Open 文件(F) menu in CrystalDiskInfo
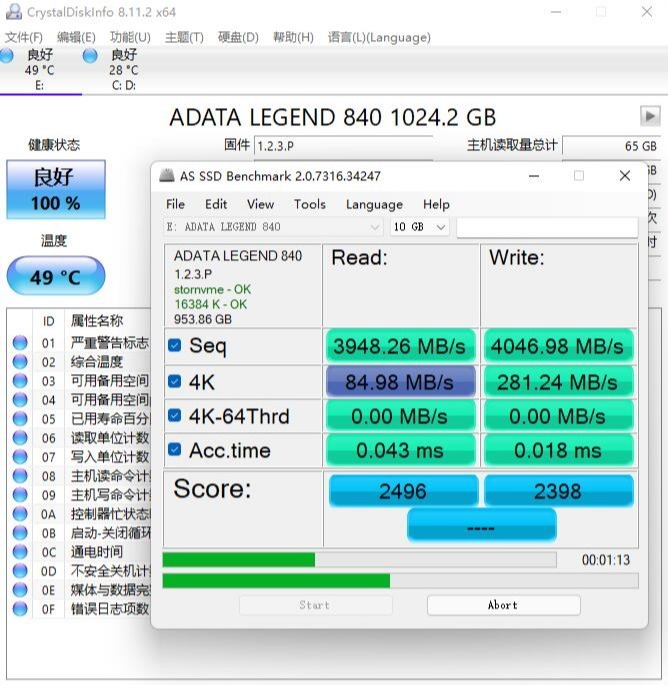Image resolution: width=668 pixels, height=685 pixels. pyautogui.click(x=24, y=37)
